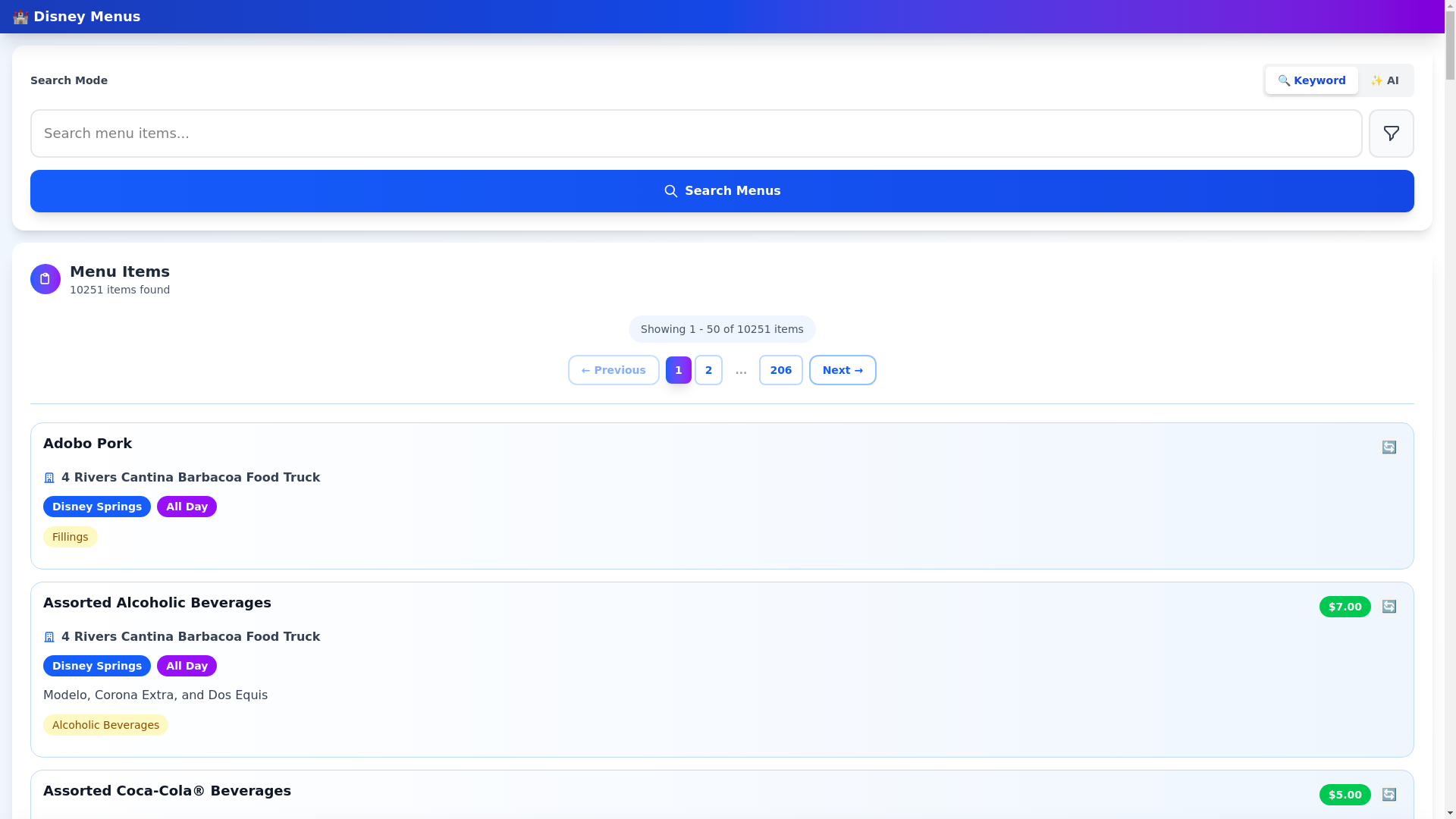1456x819 pixels.
Task: Click the $7.00 price badge
Action: [1345, 607]
